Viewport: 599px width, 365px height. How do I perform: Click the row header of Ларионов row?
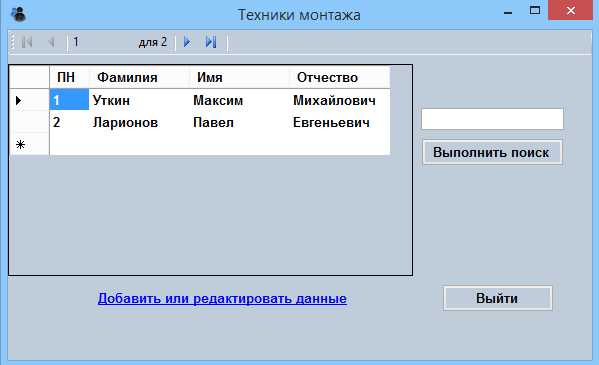coord(29,122)
